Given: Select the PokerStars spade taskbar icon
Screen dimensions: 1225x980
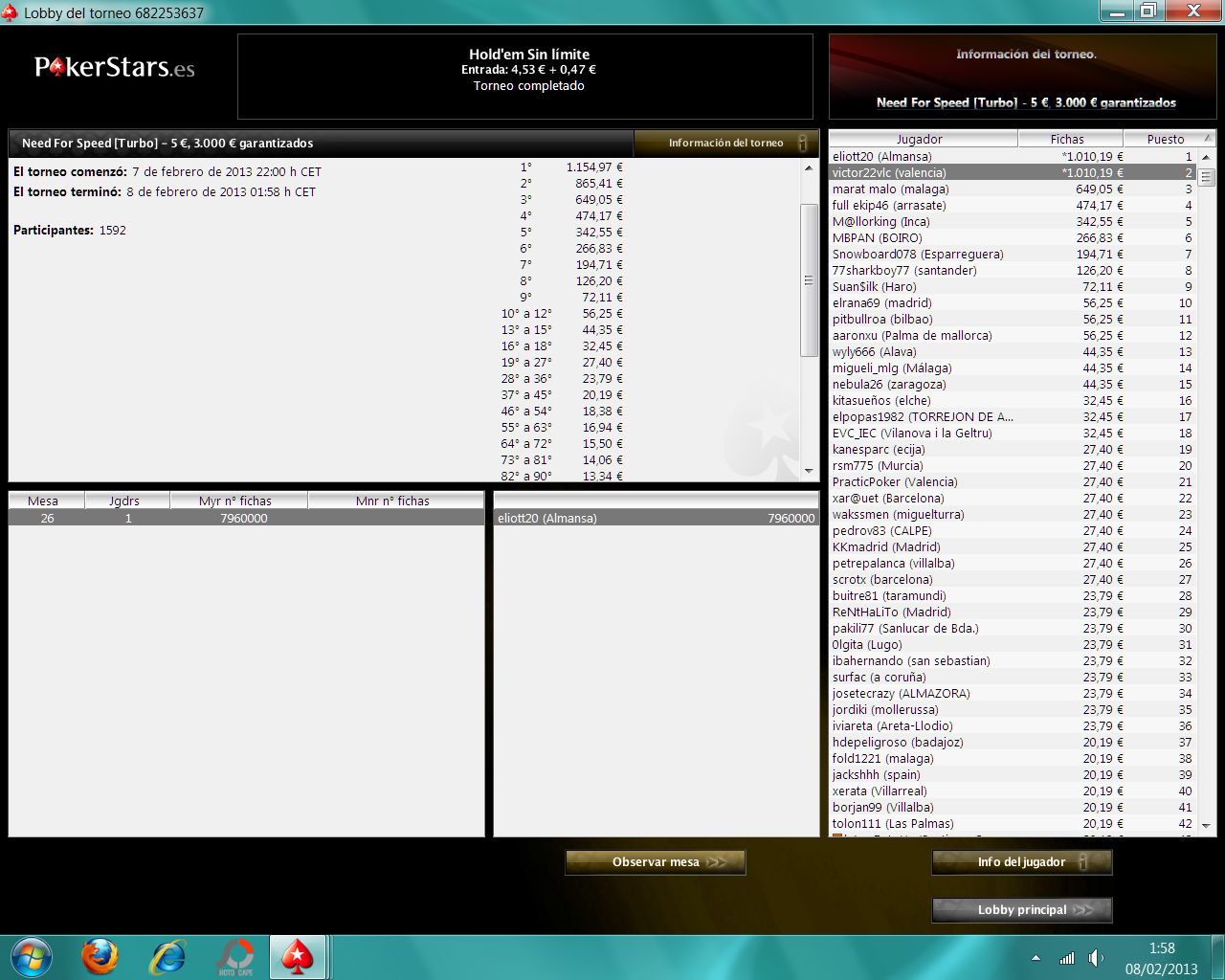Looking at the screenshot, I should (x=298, y=956).
